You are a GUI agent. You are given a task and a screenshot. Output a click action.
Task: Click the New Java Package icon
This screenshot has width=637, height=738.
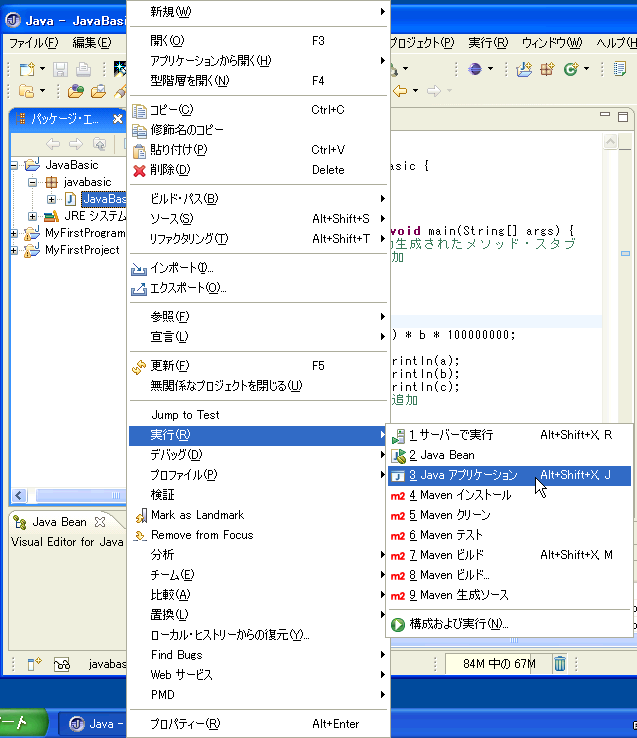pyautogui.click(x=547, y=69)
